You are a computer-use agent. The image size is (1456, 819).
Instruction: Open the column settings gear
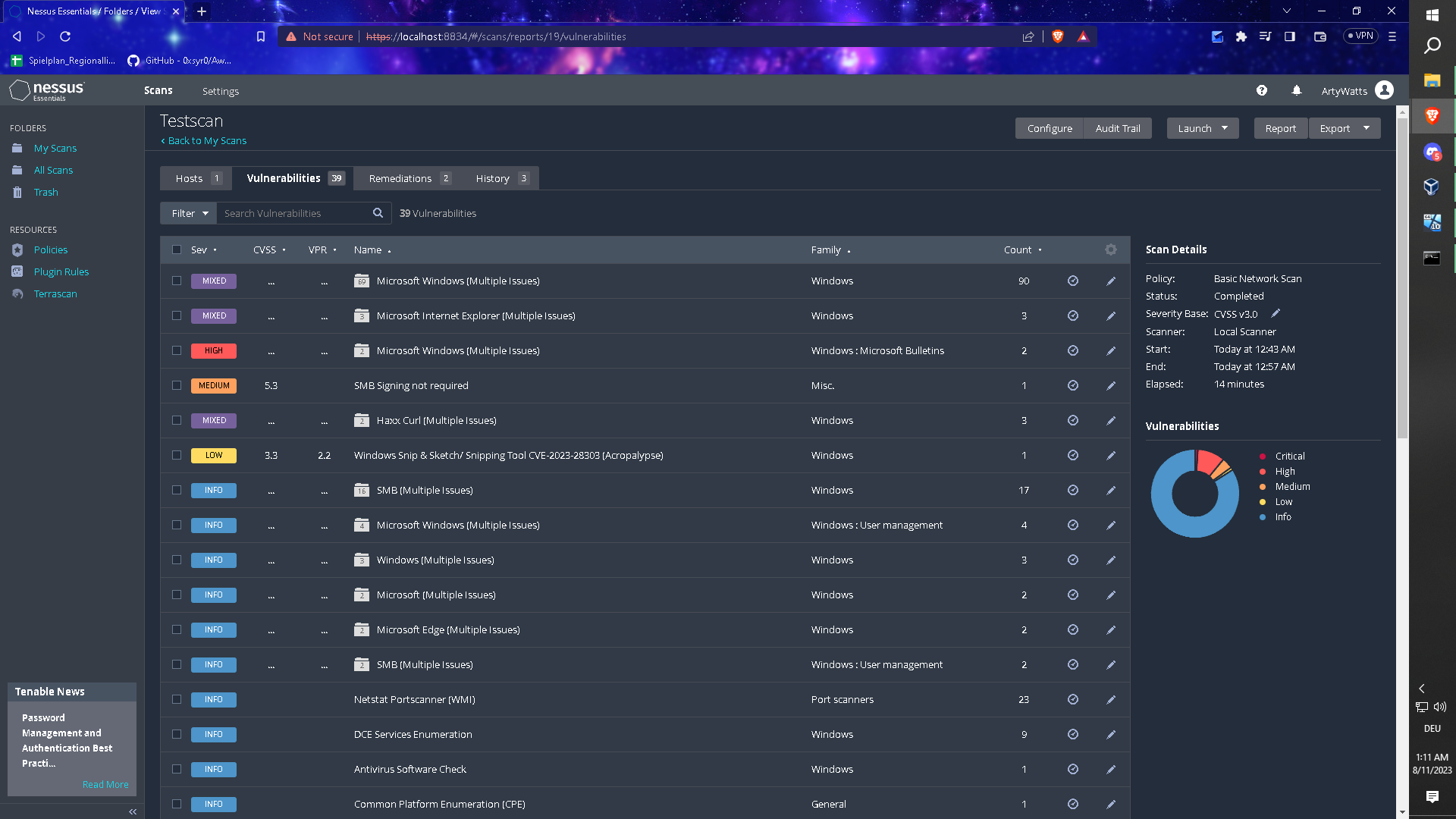[1110, 249]
